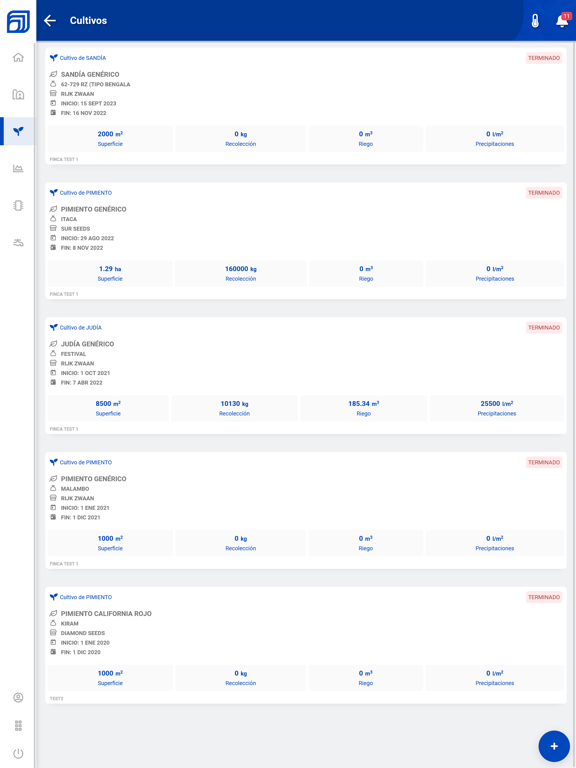This screenshot has width=576, height=768.
Task: Open the user profile sidebar icon
Action: 18,697
